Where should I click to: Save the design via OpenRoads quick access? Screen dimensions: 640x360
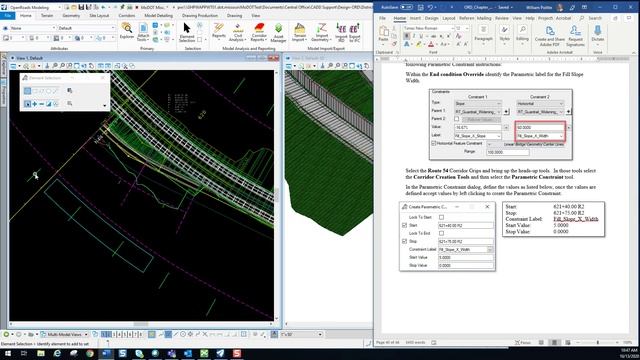[81, 7]
